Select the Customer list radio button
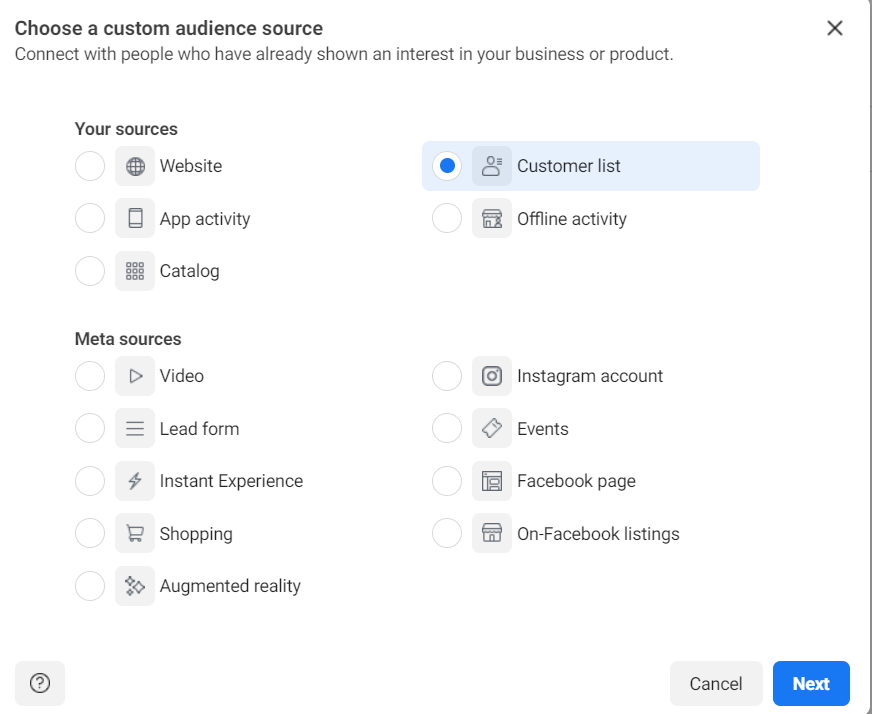The width and height of the screenshot is (872, 714). [x=447, y=166]
